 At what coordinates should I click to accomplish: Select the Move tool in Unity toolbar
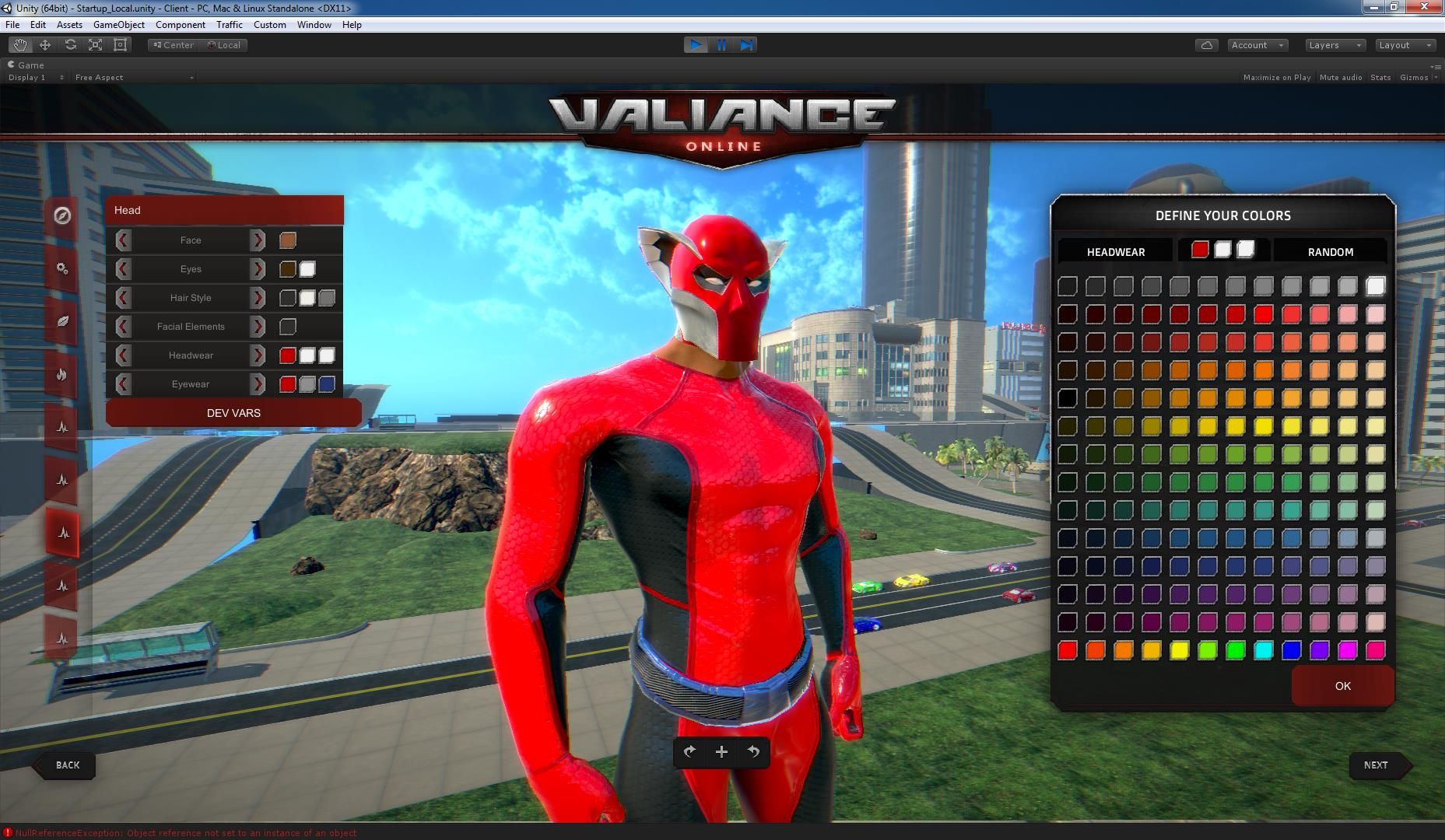tap(44, 44)
